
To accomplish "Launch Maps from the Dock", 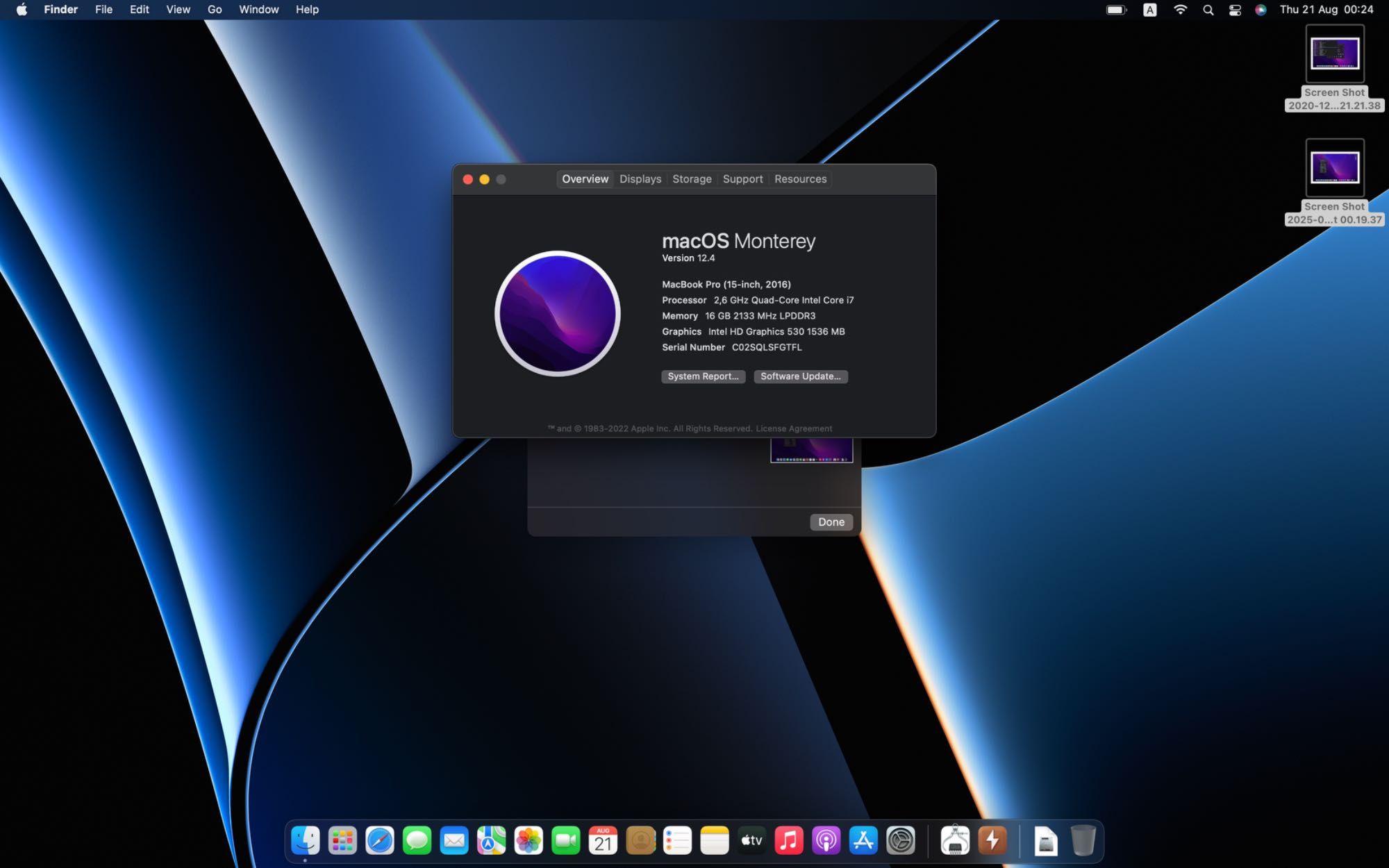I will coord(491,840).
